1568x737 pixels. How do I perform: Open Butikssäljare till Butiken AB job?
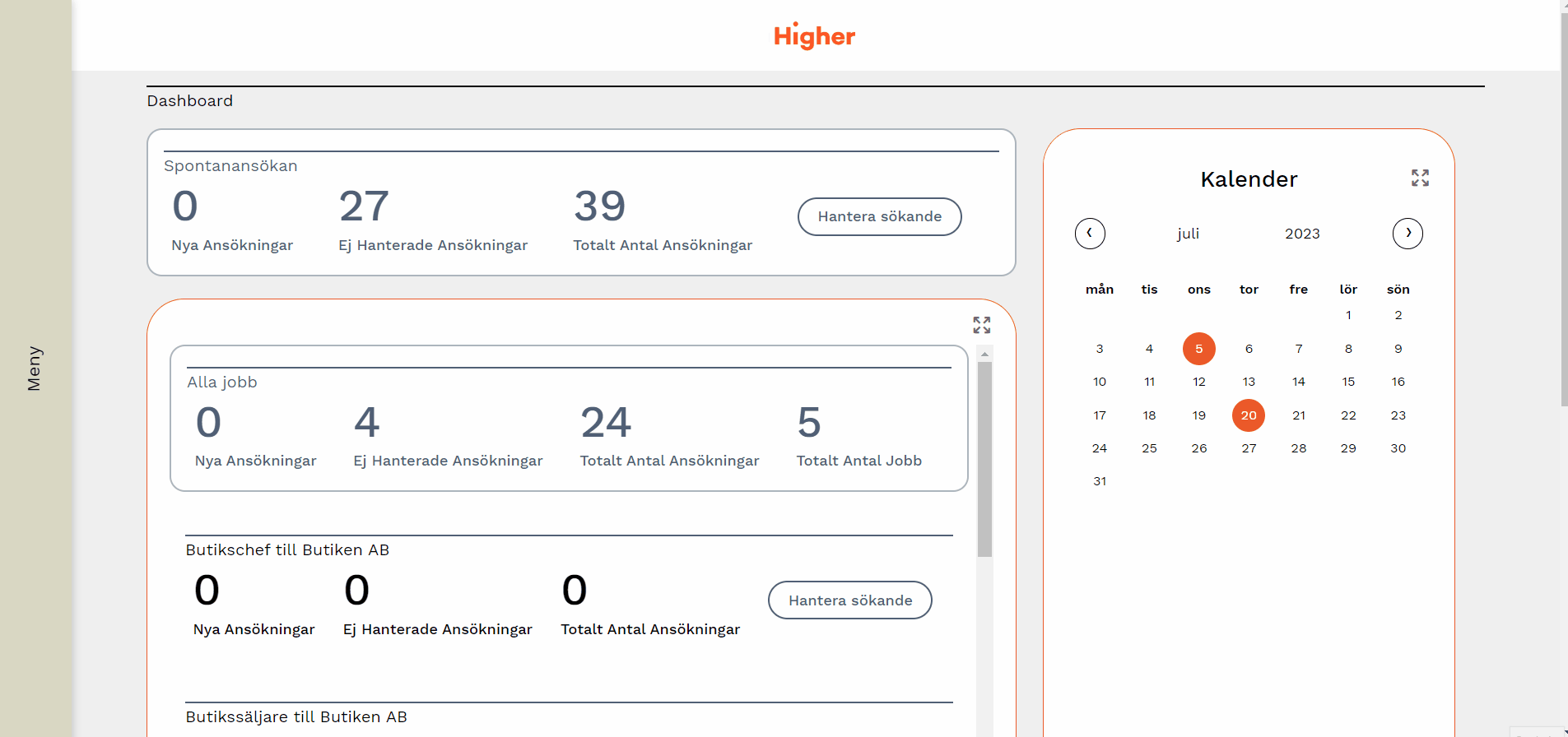[x=296, y=717]
